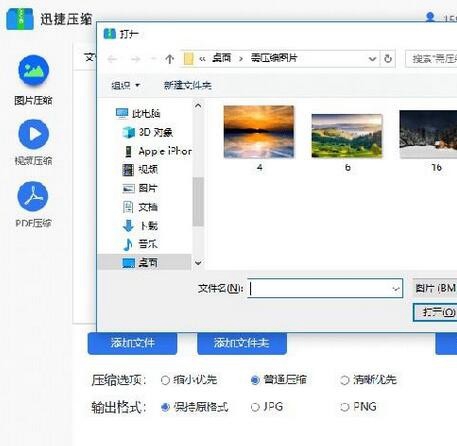Open recent locations dropdown arrow

click(153, 59)
